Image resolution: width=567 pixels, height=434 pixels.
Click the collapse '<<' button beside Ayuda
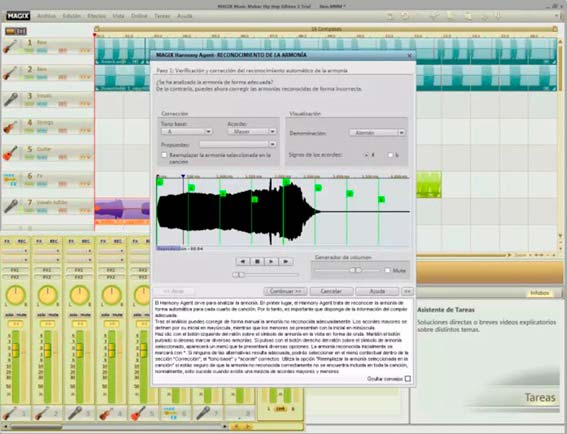[408, 291]
